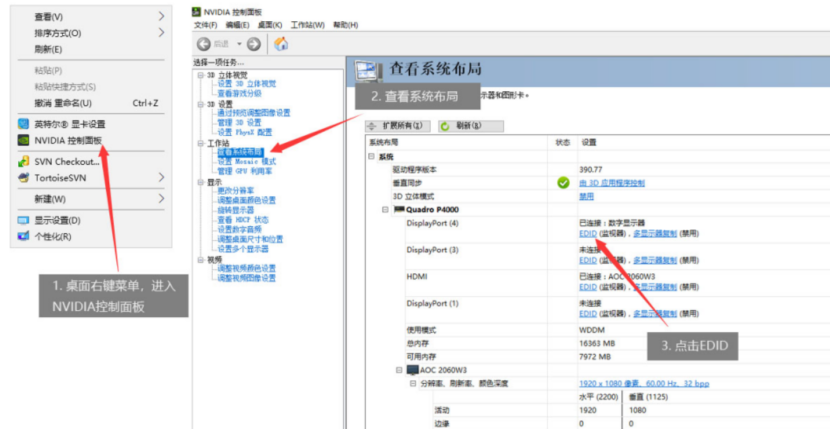This screenshot has width=830, height=429.
Task: Select 设置 Mosaic 模式 task
Action: click(x=247, y=161)
